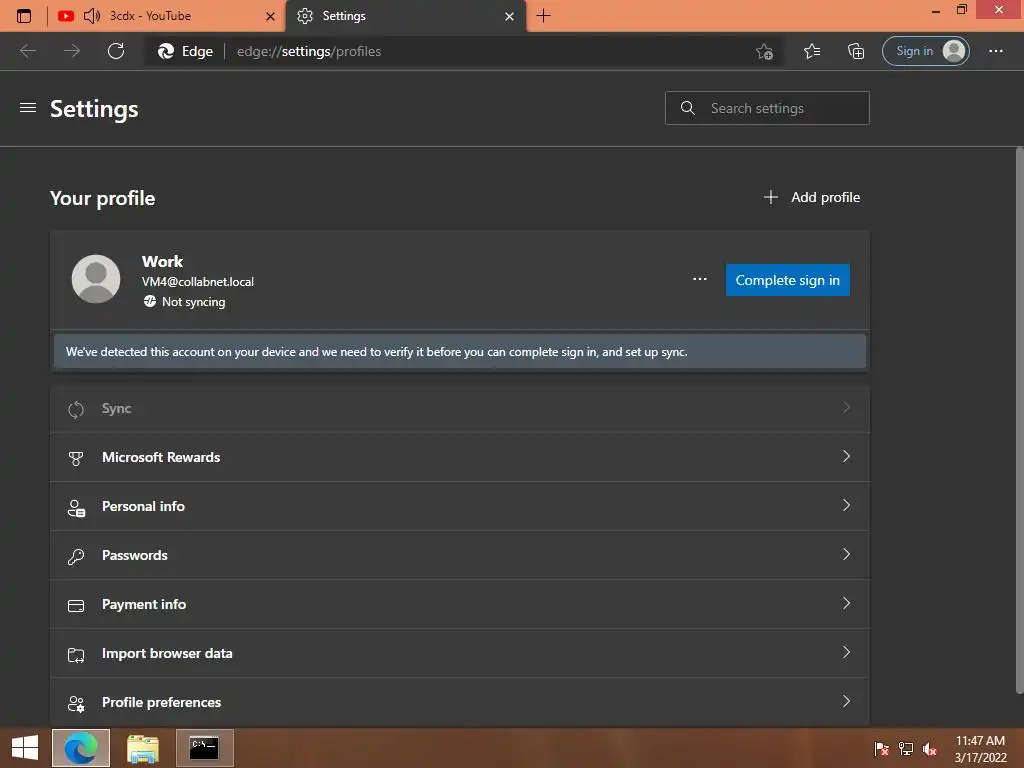Open the Payment info row

[x=460, y=604]
